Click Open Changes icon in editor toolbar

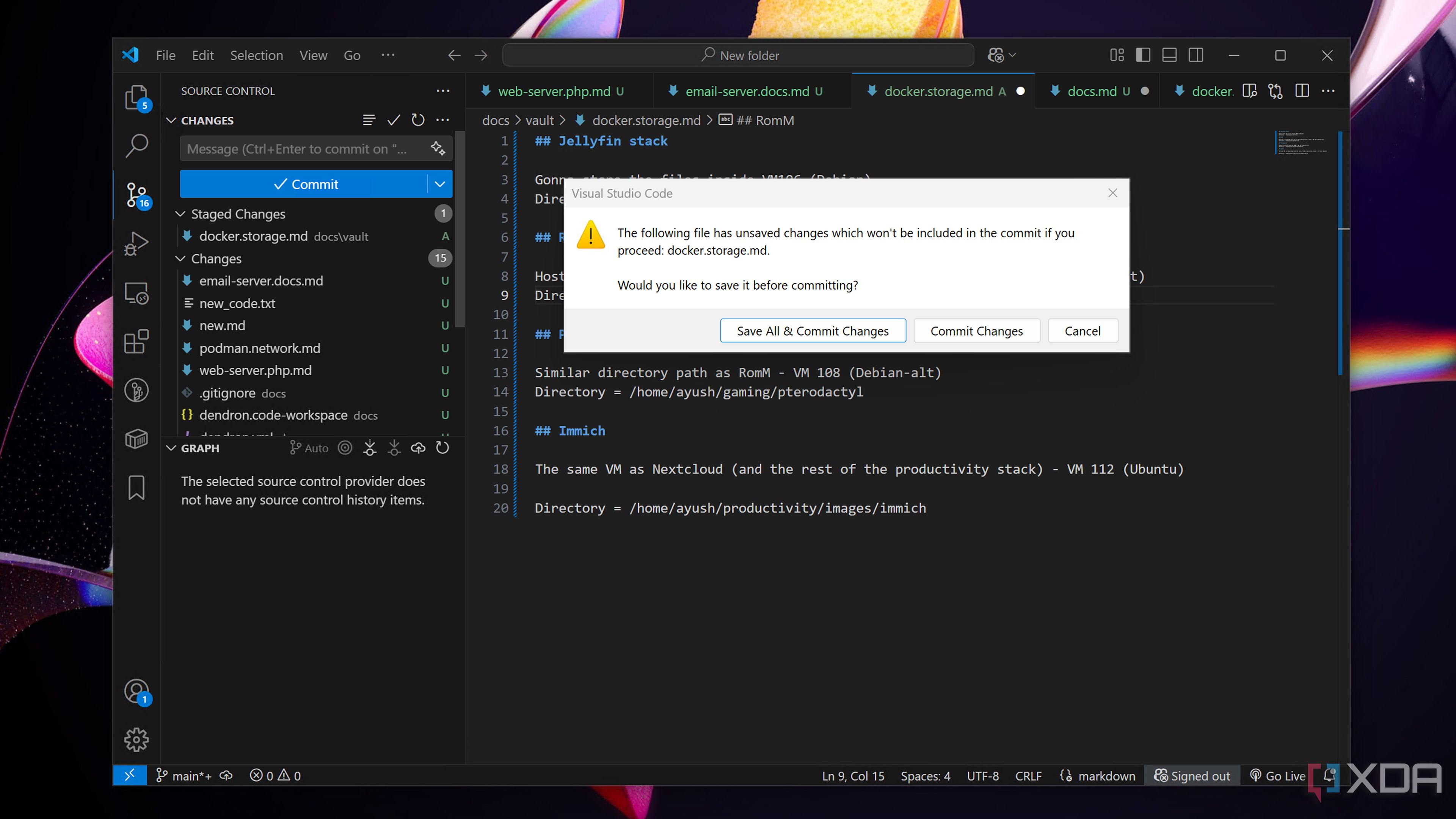1275,91
